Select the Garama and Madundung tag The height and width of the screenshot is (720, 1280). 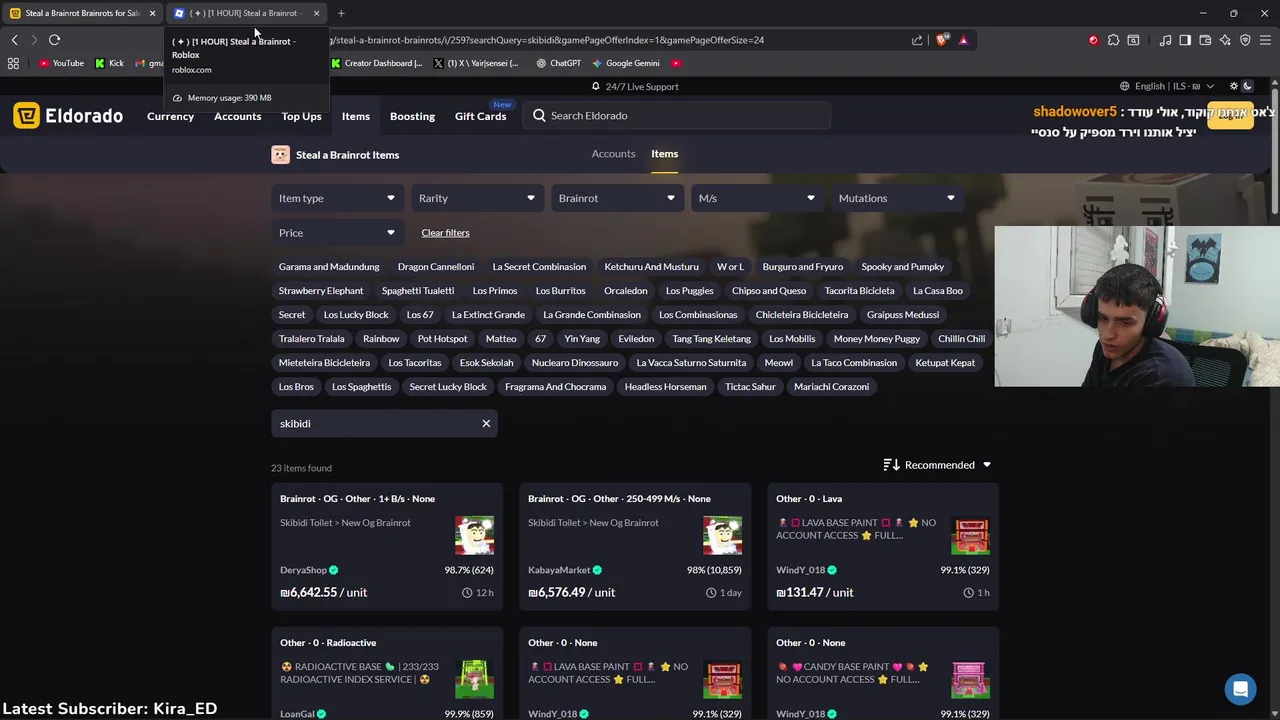click(x=329, y=267)
